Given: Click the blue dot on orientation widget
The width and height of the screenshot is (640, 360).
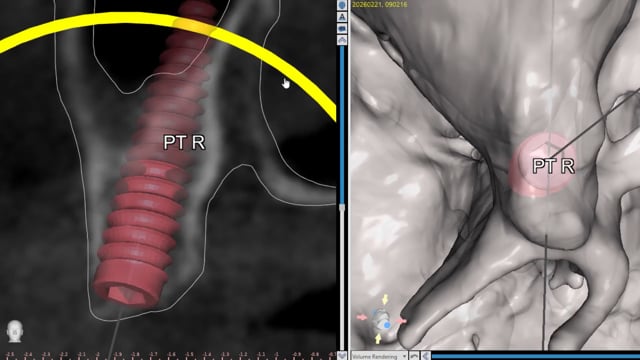Looking at the screenshot, I should click(387, 325).
